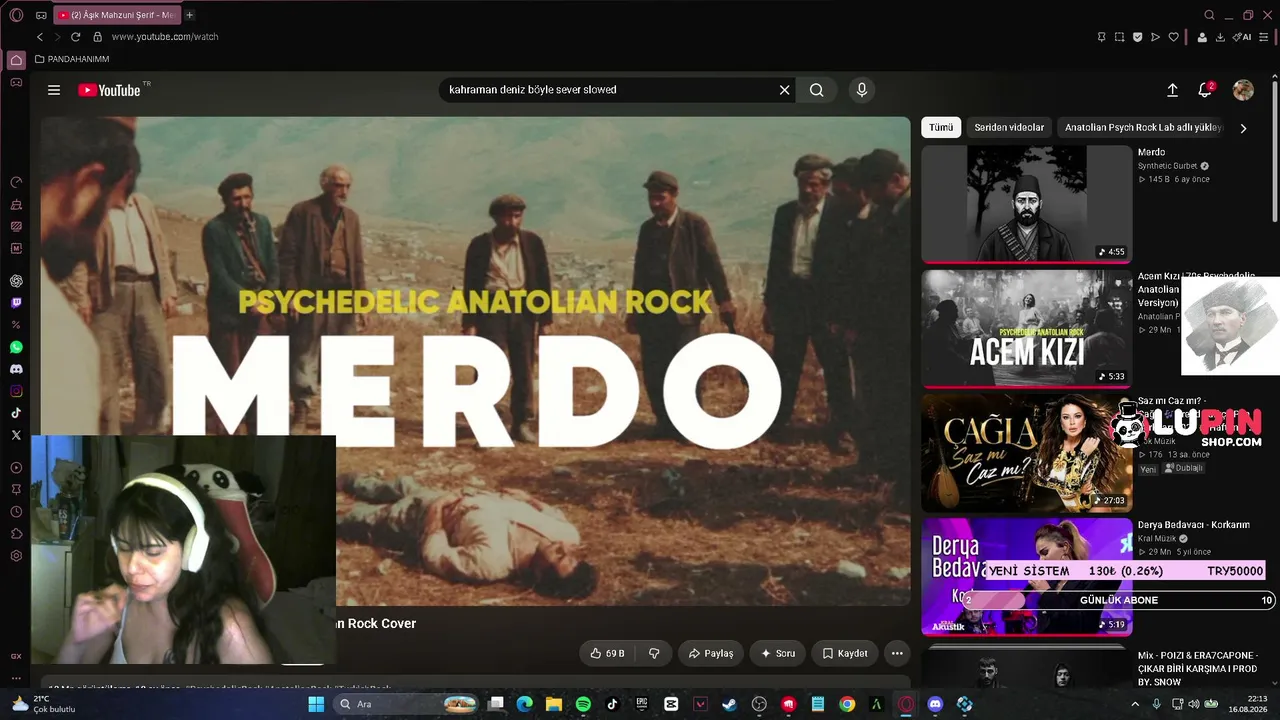
Task: Select the Seriden videolar filter chip
Action: pos(1009,127)
